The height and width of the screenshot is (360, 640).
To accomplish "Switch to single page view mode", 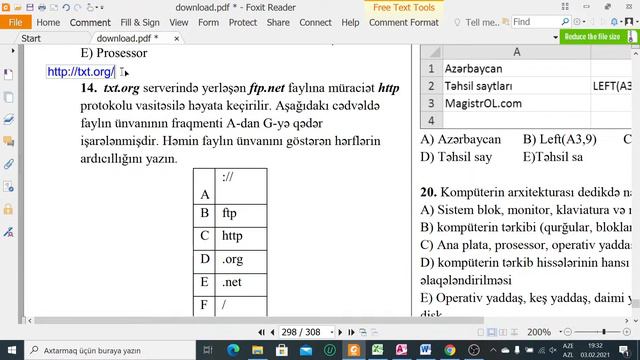I will pos(481,332).
